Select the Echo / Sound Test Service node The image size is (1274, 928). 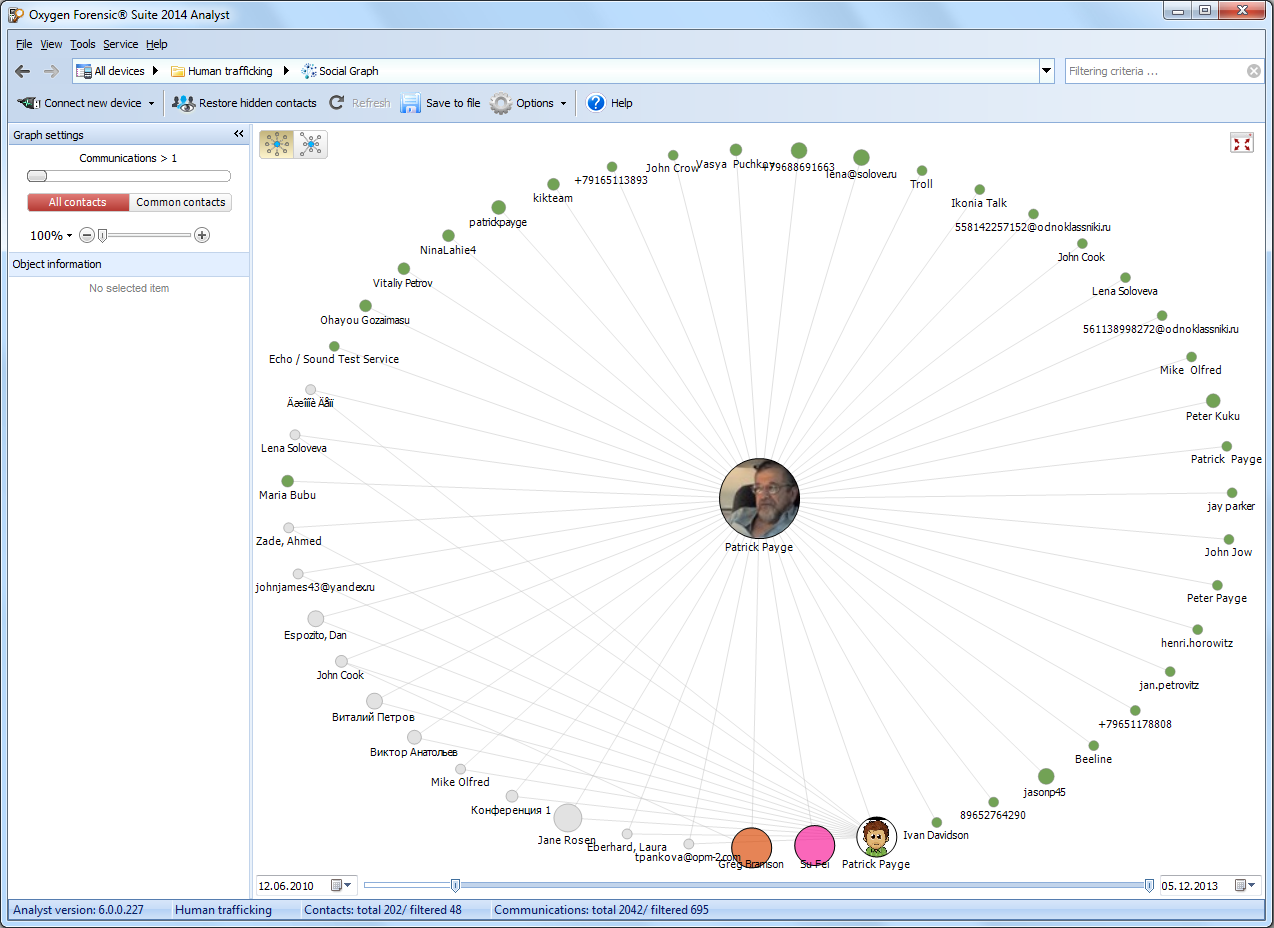click(x=334, y=346)
